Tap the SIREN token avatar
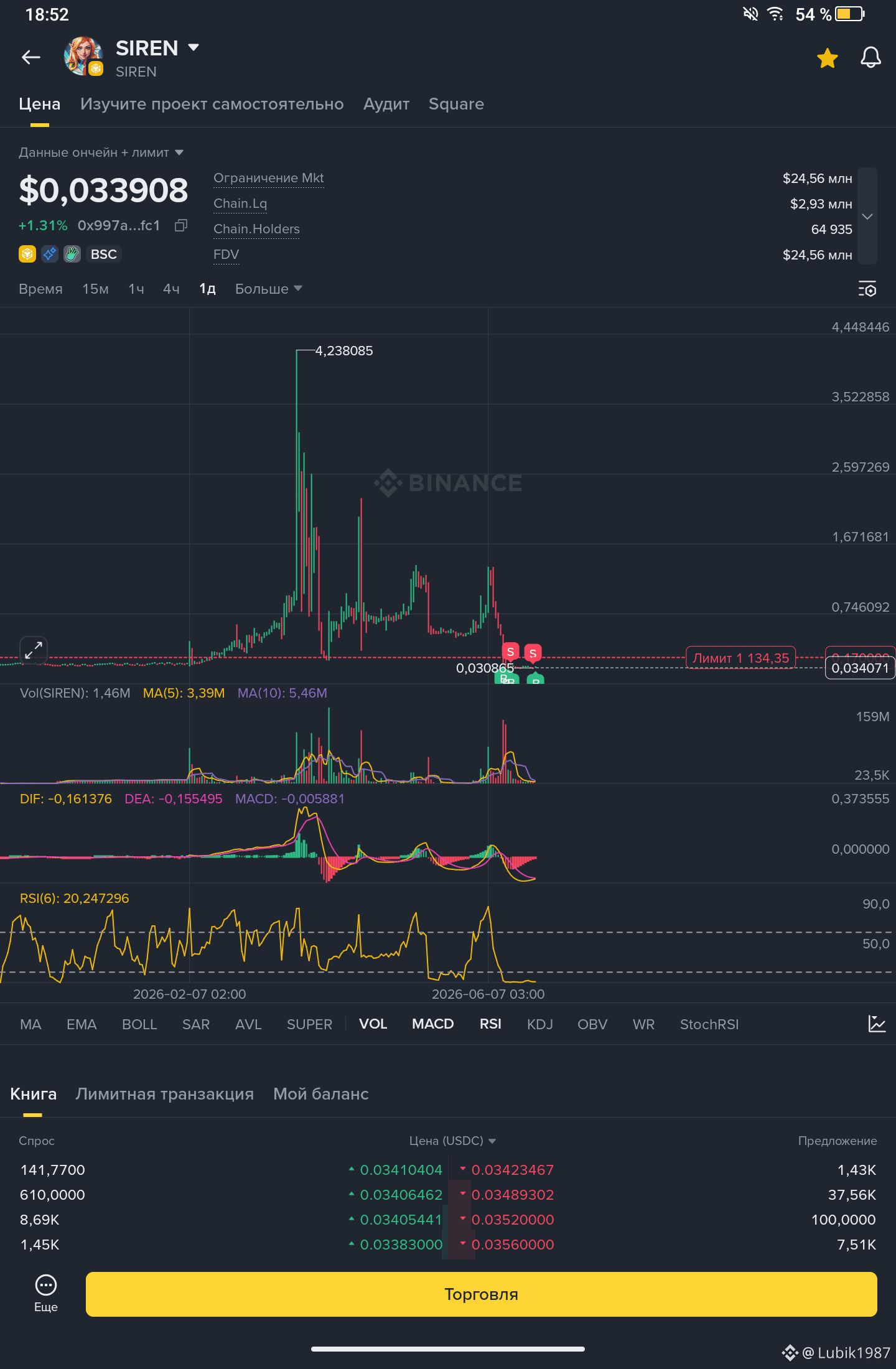The height and width of the screenshot is (1369, 896). coord(83,57)
